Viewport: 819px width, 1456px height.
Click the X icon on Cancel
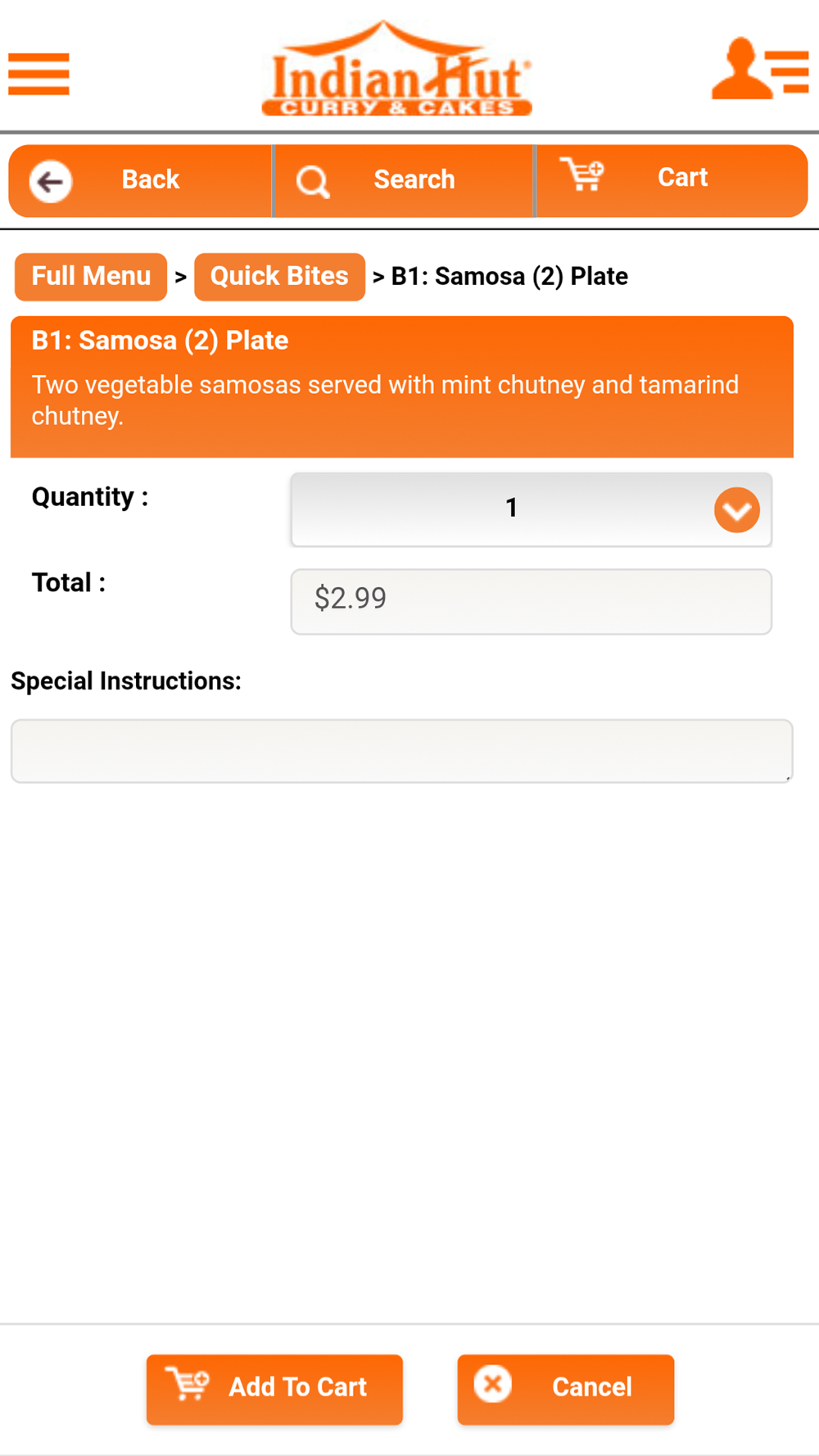click(x=493, y=1384)
